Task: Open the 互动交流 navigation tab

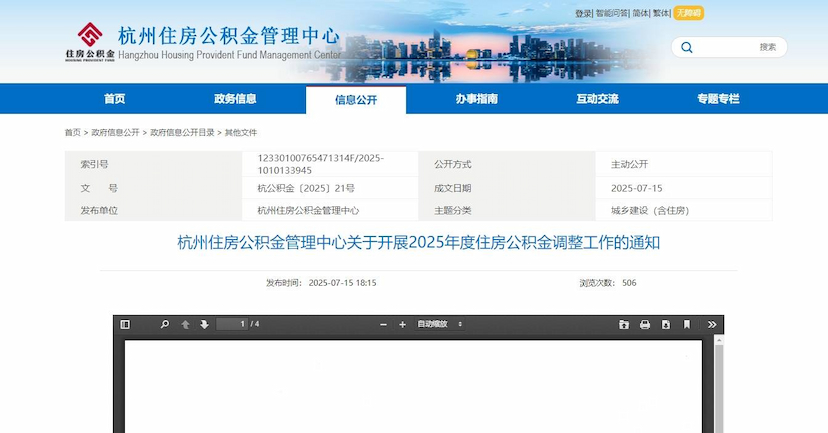Action: (x=598, y=99)
